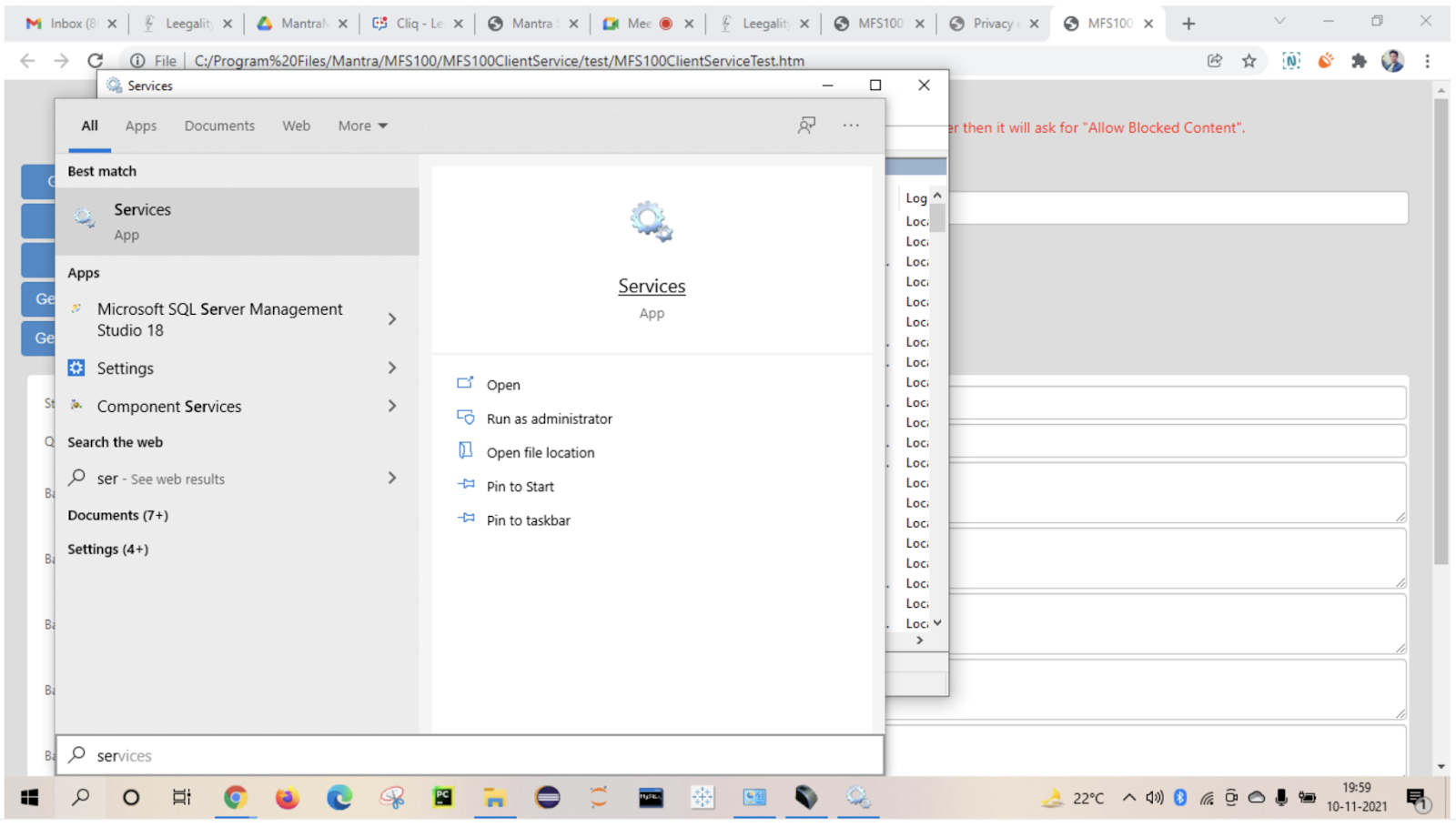Click the volume icon in system tray
This screenshot has width=1456, height=827.
click(1155, 798)
